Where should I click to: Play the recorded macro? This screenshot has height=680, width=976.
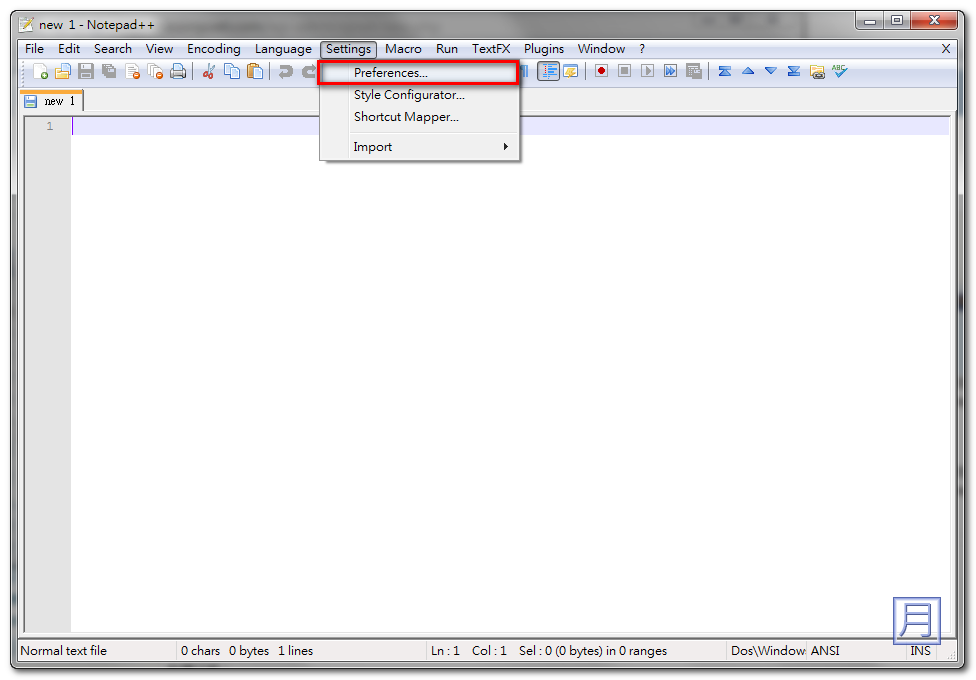coord(647,71)
